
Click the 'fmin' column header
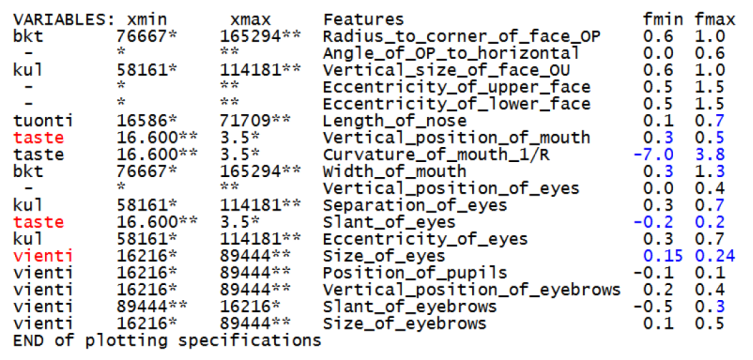pos(663,20)
